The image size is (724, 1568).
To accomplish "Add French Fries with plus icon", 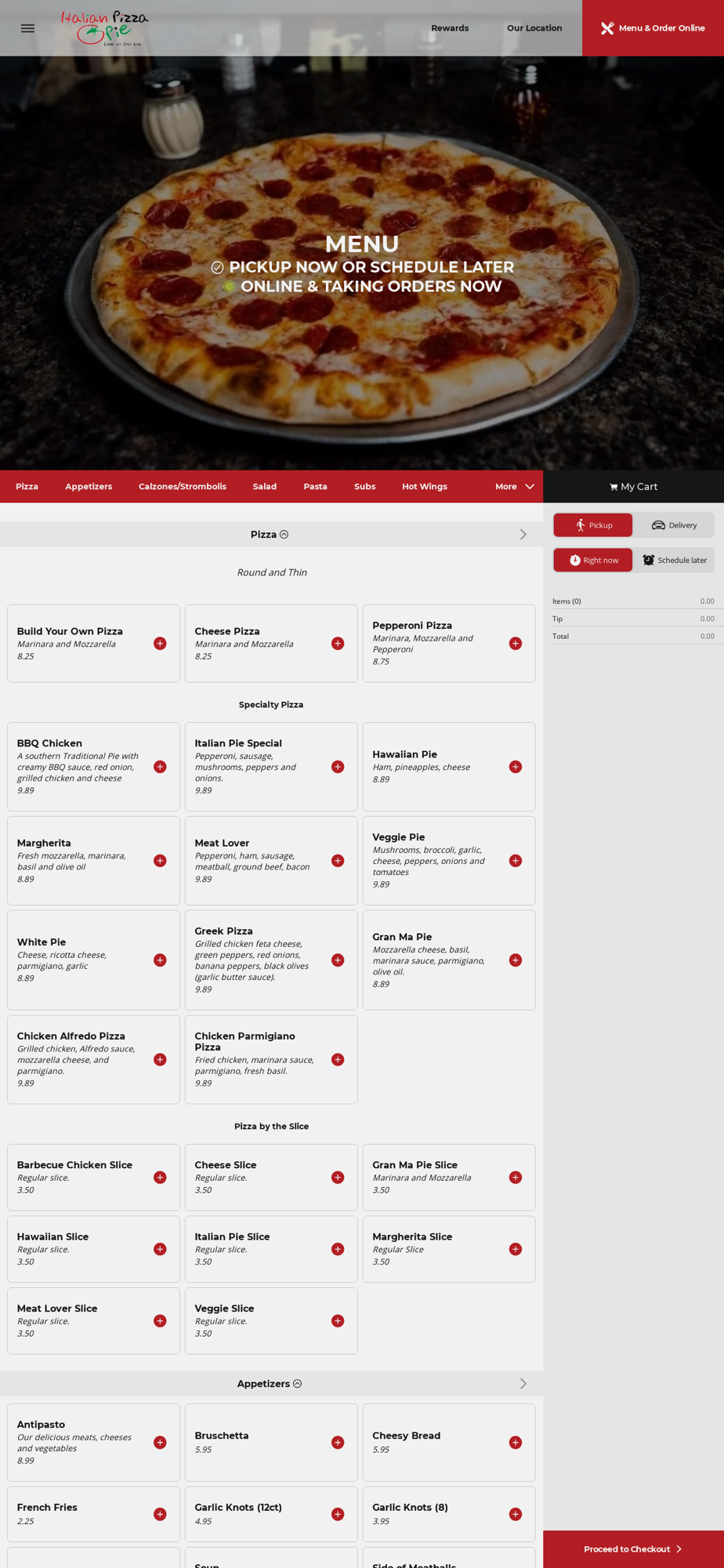I will coord(160,1515).
